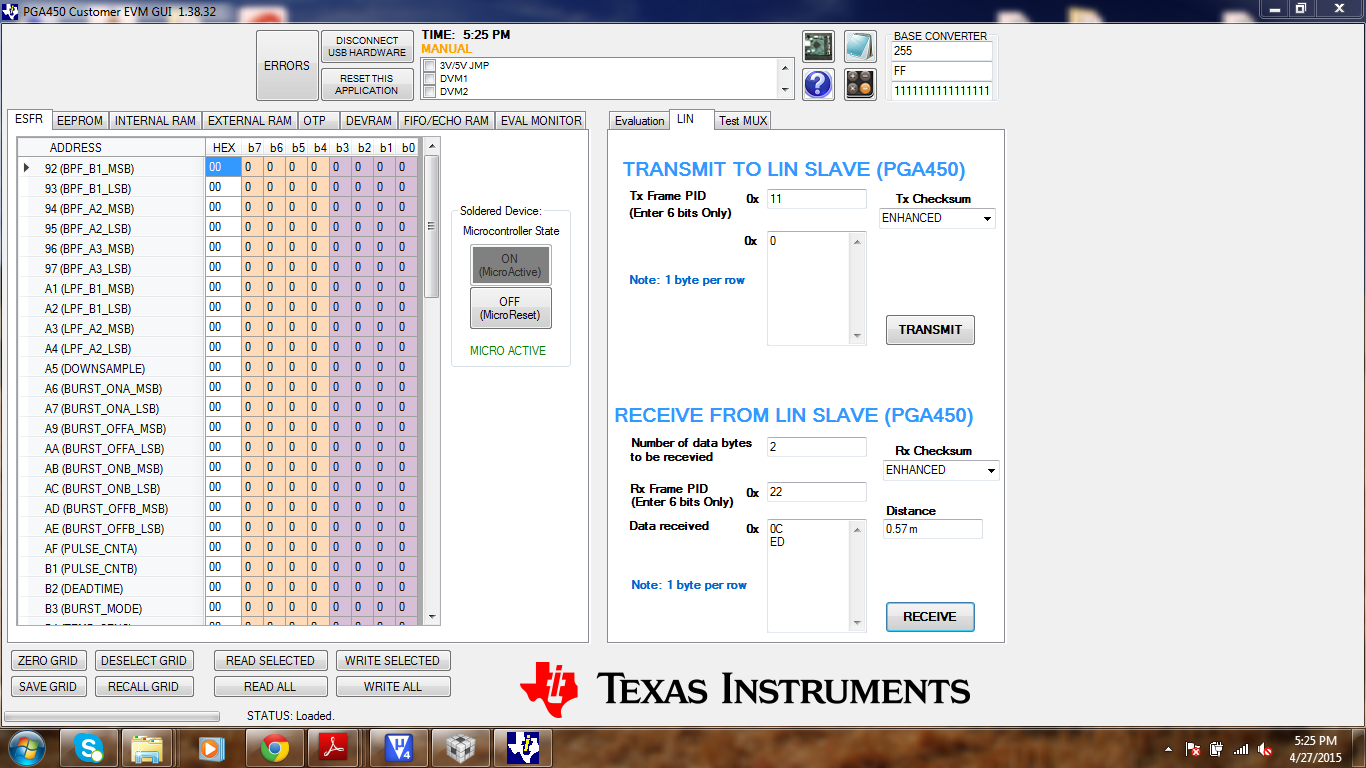Screen dimensions: 1366x768
Task: Open the calculator icon button
Action: [x=860, y=84]
